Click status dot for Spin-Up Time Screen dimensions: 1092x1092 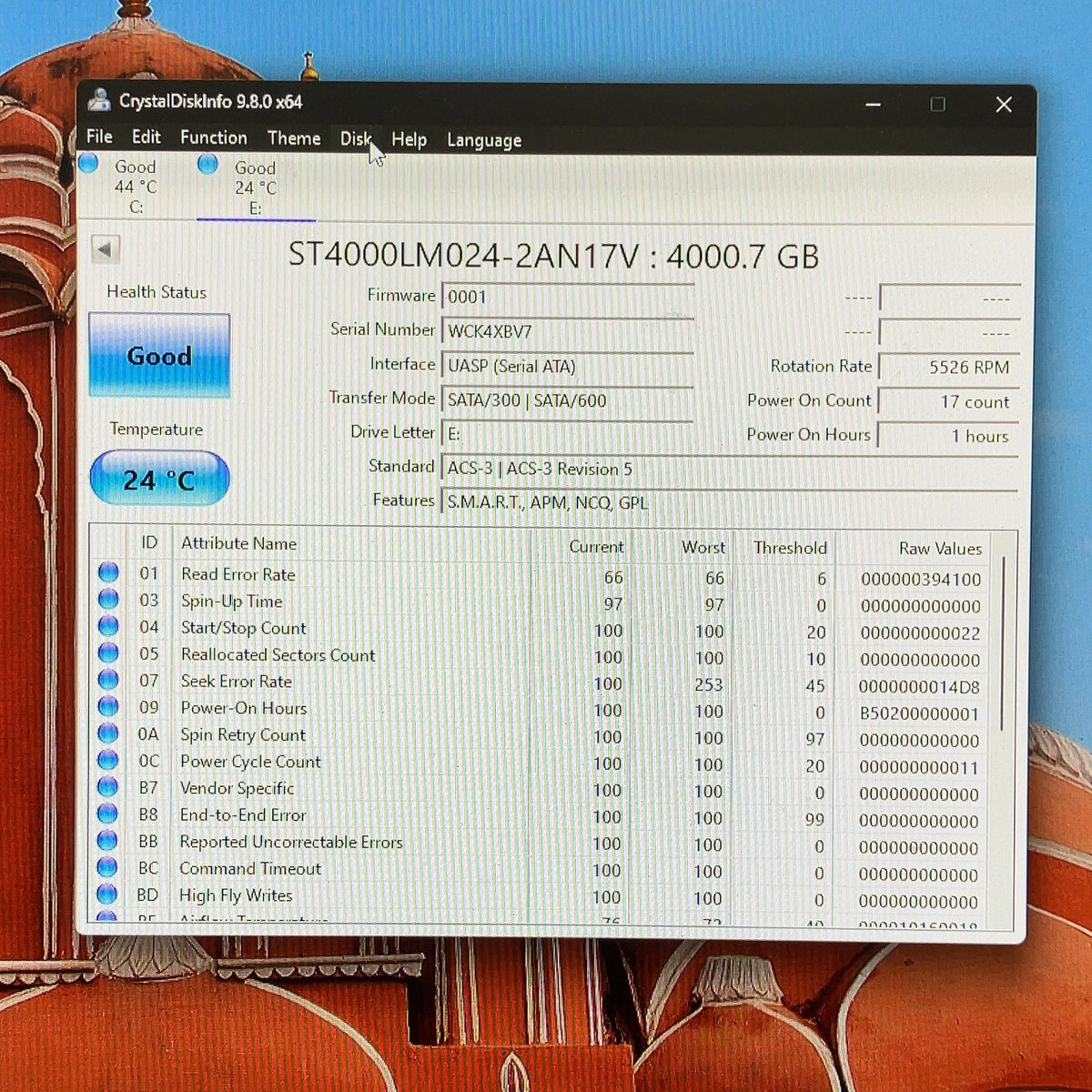point(108,599)
